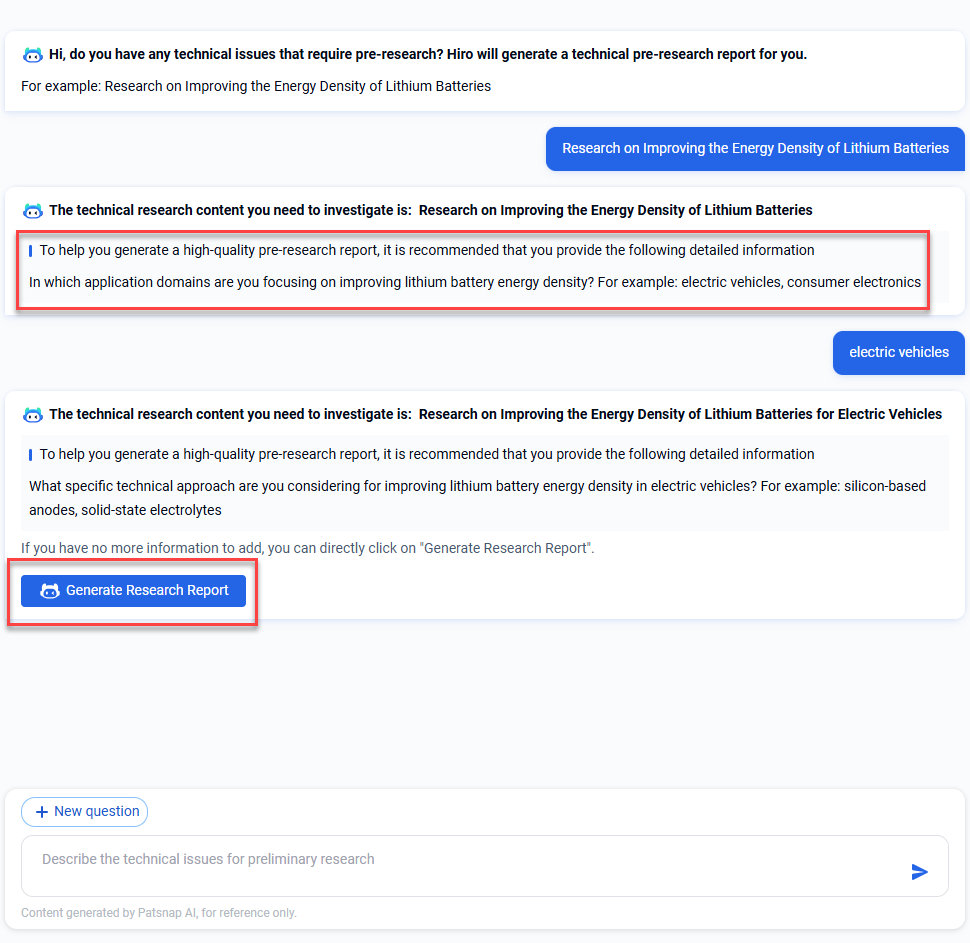The height and width of the screenshot is (943, 970).
Task: Click the plus icon beside New question
Action: 42,812
